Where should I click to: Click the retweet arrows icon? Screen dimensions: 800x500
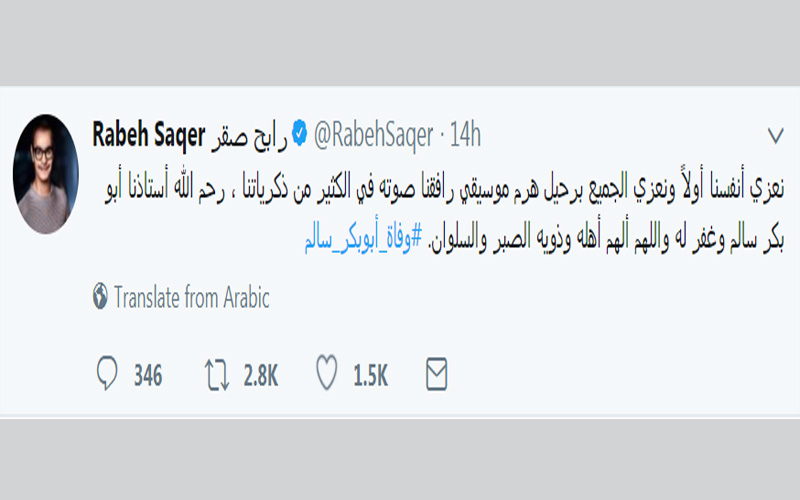click(x=215, y=376)
